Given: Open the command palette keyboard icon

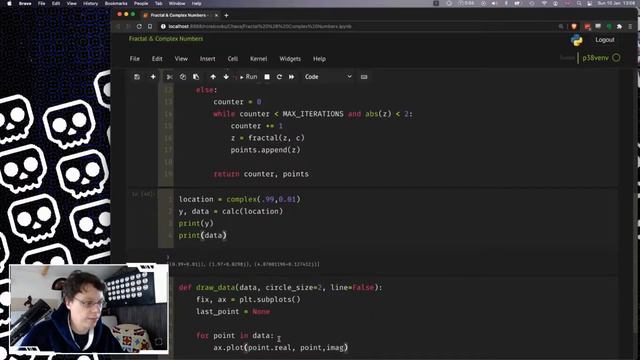Looking at the screenshot, I should (364, 77).
